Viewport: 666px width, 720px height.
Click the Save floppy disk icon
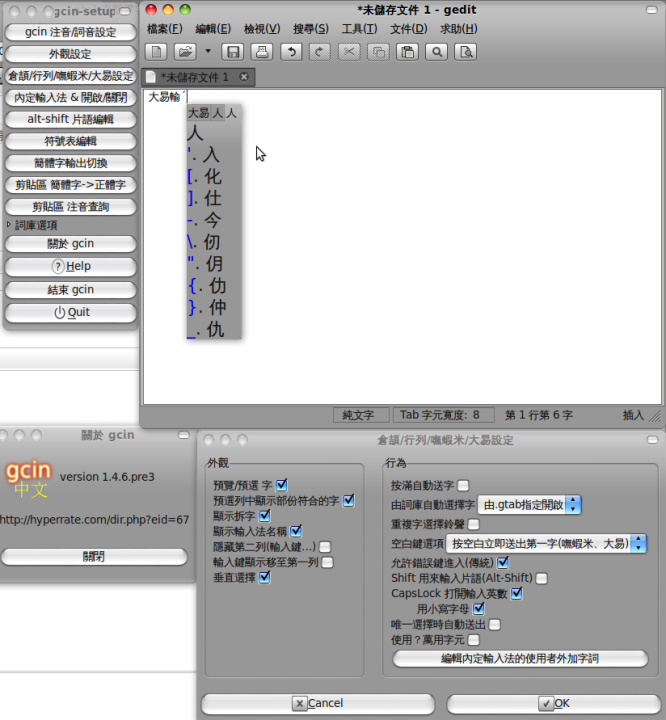[233, 51]
